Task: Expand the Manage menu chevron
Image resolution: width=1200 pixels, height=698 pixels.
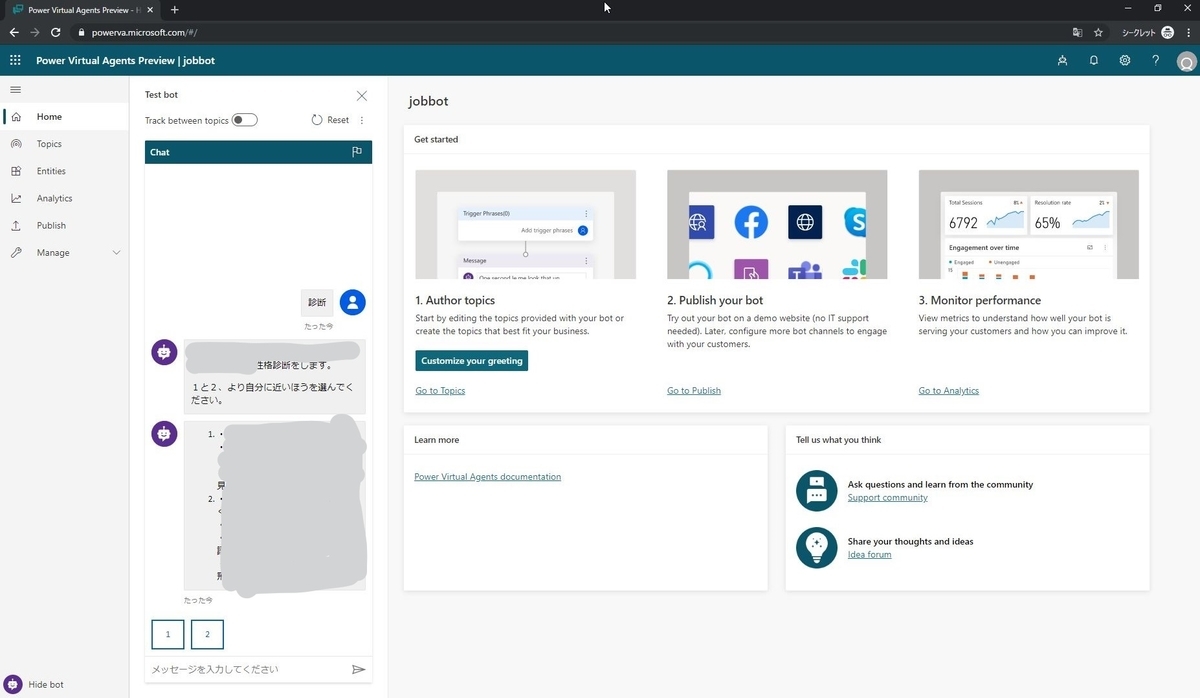Action: point(116,253)
